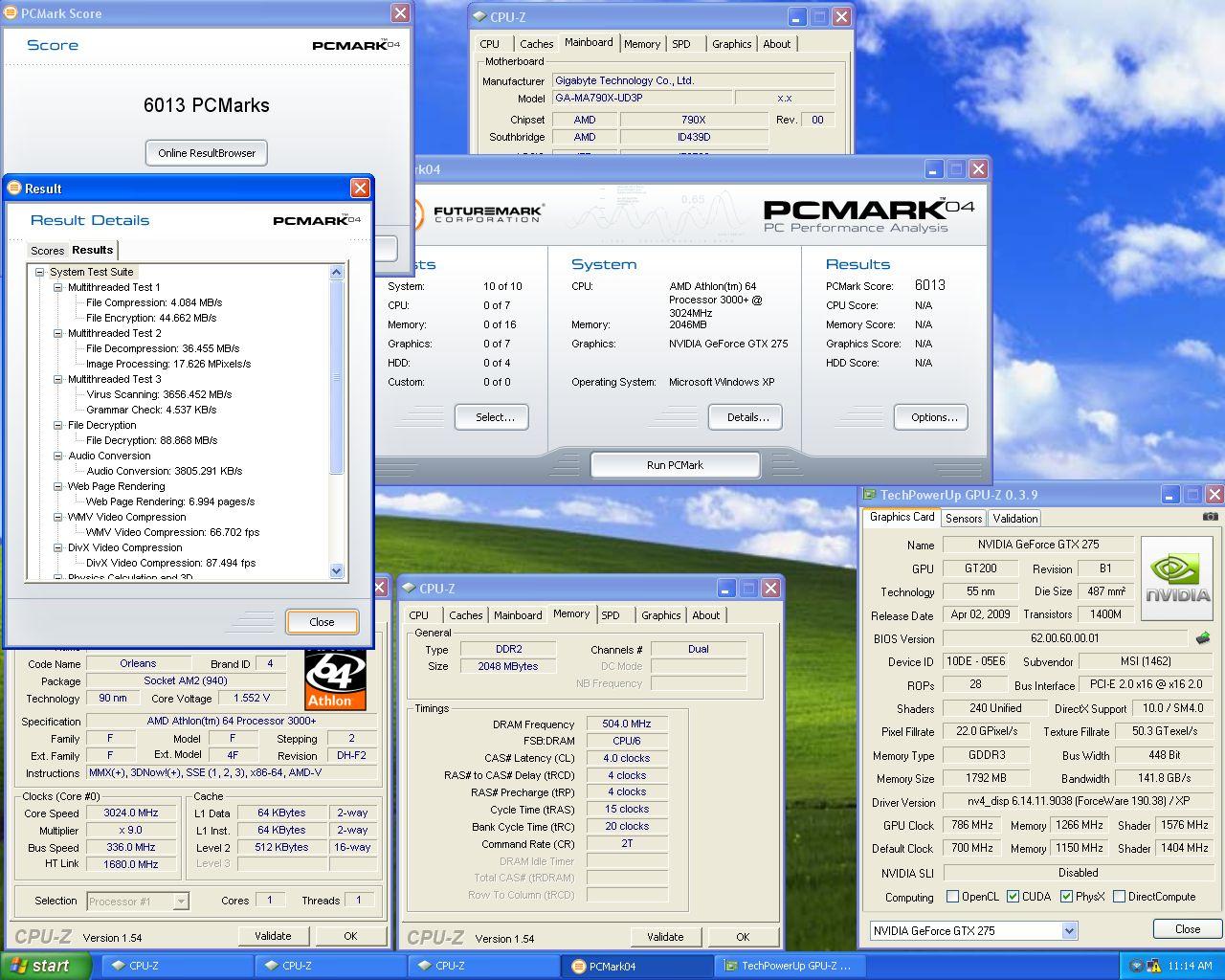Screen dimensions: 1225x980
Task: Click the GA-MA790X-UD3P model field
Action: tap(643, 99)
